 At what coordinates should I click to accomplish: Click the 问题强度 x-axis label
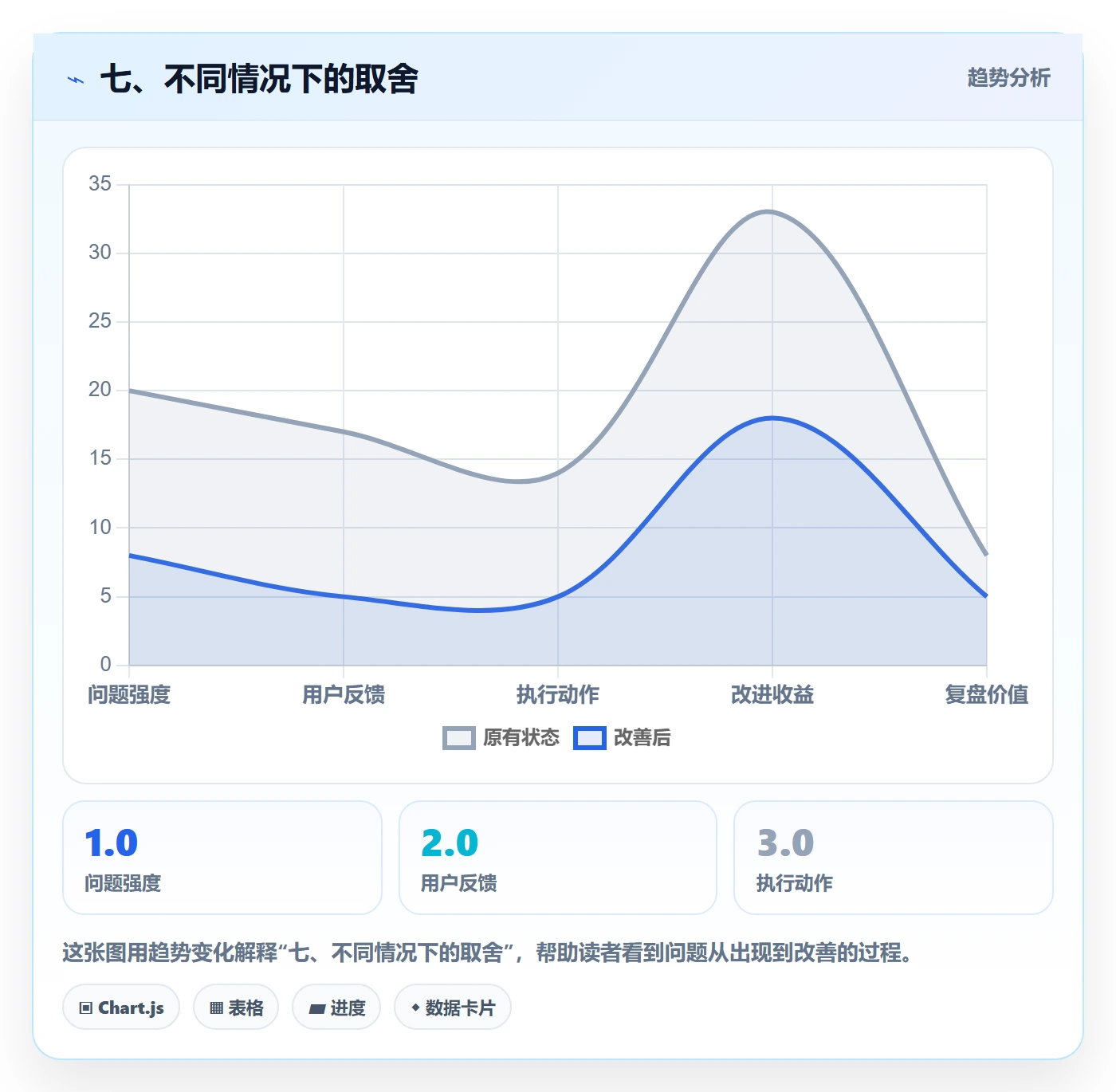pyautogui.click(x=129, y=695)
